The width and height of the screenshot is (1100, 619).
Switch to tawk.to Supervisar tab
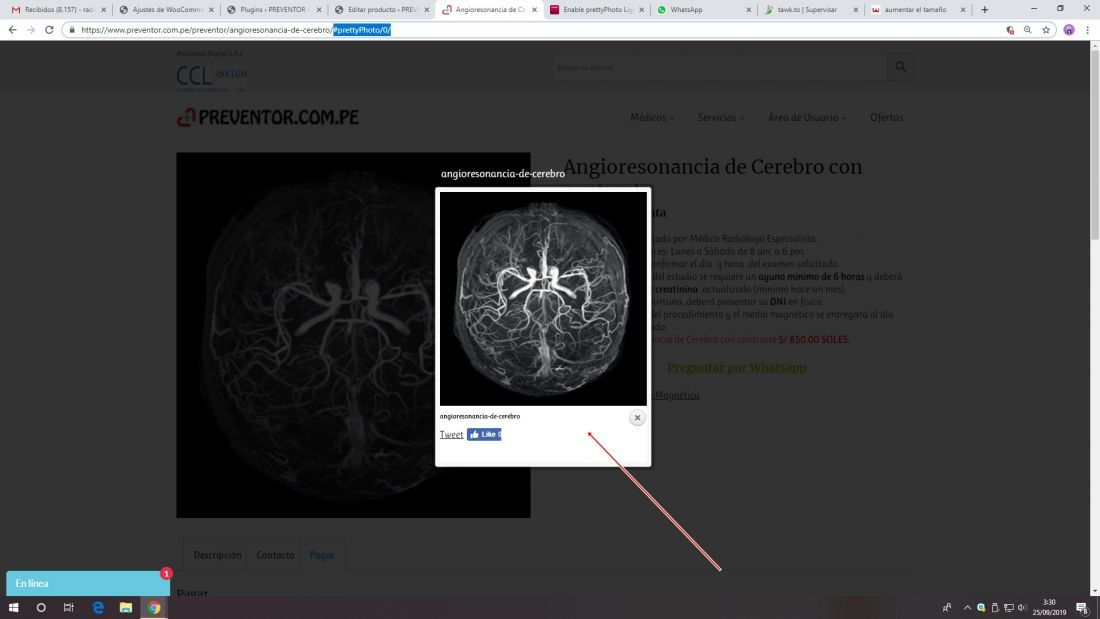[811, 10]
